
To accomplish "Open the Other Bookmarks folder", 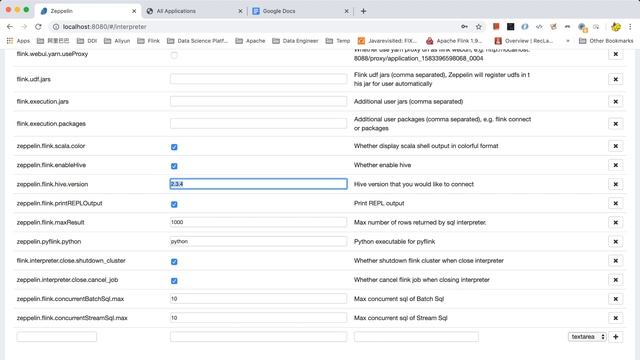I will point(606,41).
